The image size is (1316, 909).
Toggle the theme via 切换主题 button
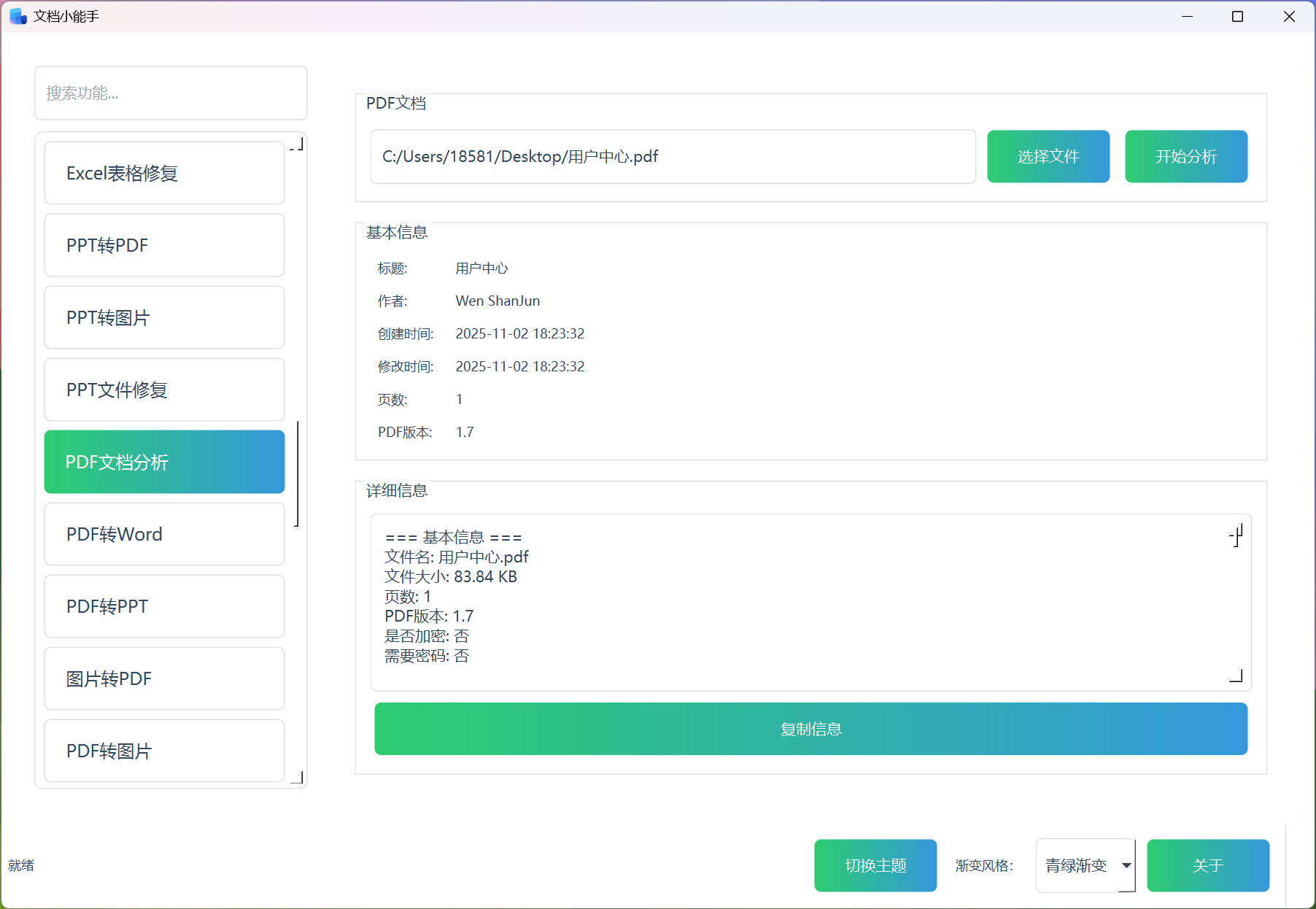coord(875,865)
